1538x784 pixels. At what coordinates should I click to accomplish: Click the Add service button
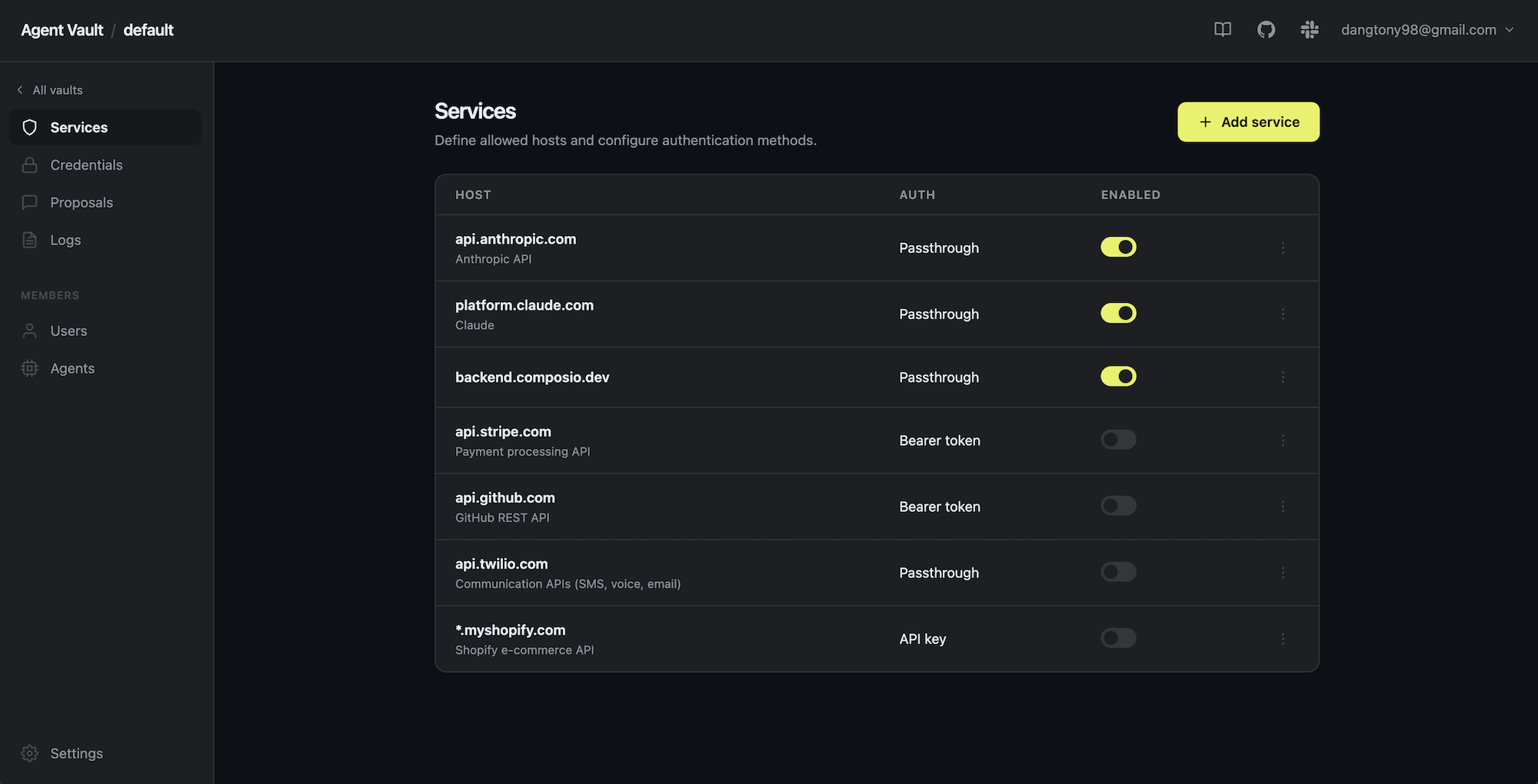(x=1248, y=122)
